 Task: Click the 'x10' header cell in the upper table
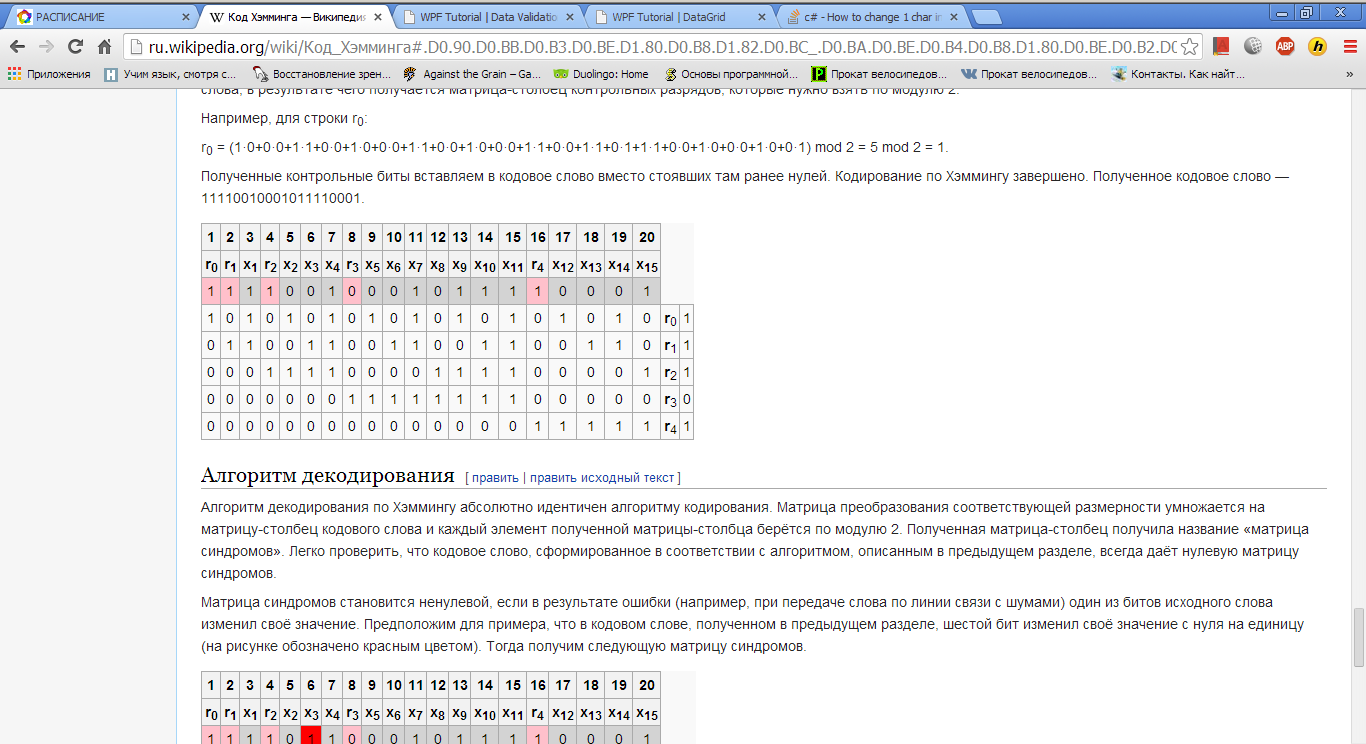[485, 264]
